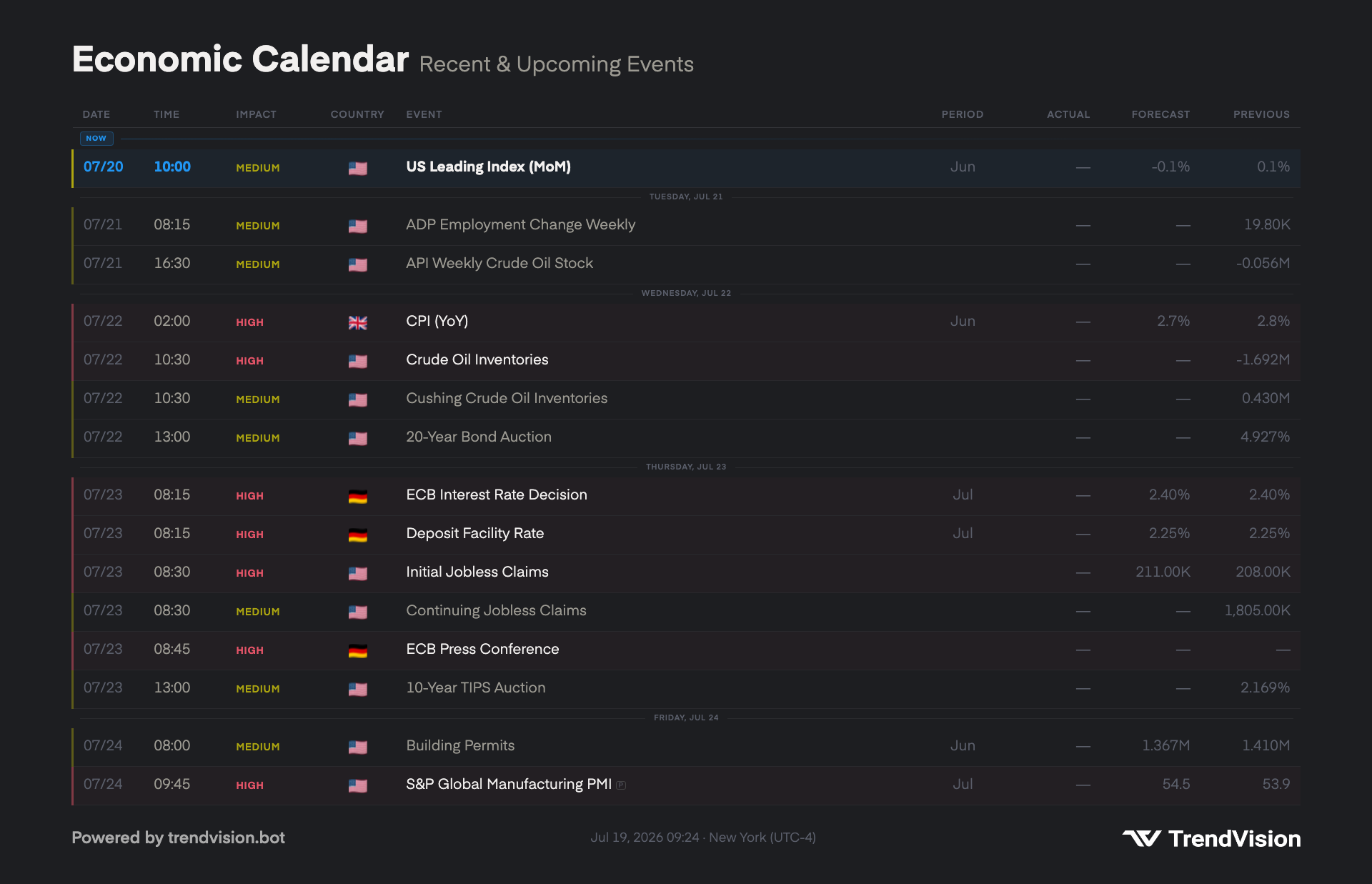The width and height of the screenshot is (1372, 884).
Task: Click the German flag for ECB Interest Rate Decision
Action: click(x=357, y=496)
